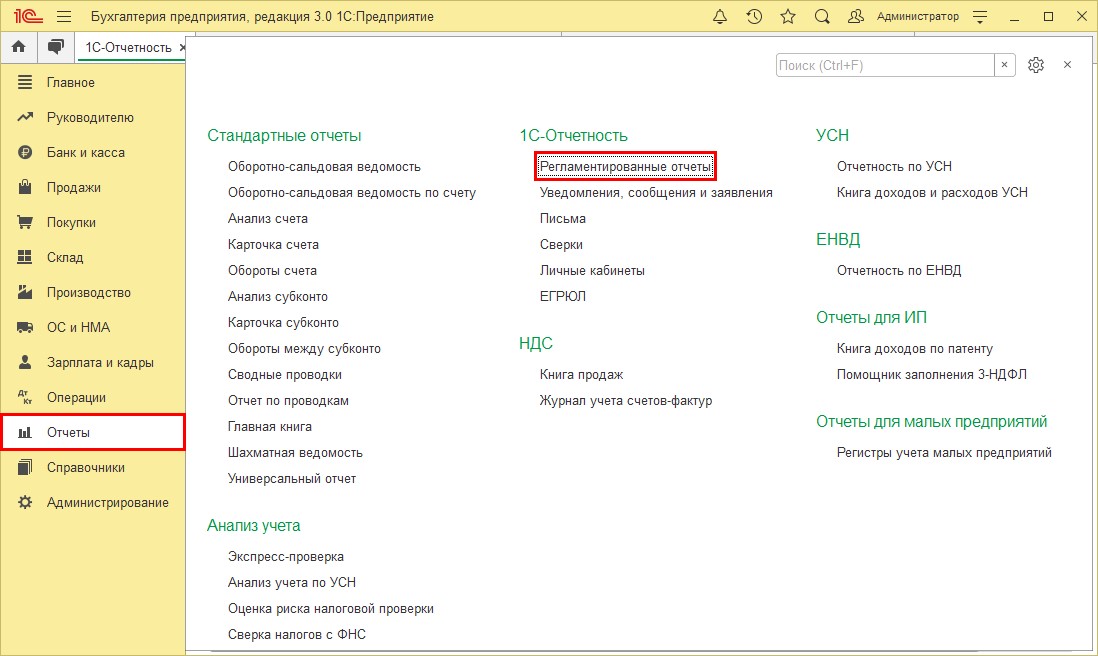Focus the Поиск (Ctrl+F) search field
The width and height of the screenshot is (1098, 656).
click(x=885, y=65)
